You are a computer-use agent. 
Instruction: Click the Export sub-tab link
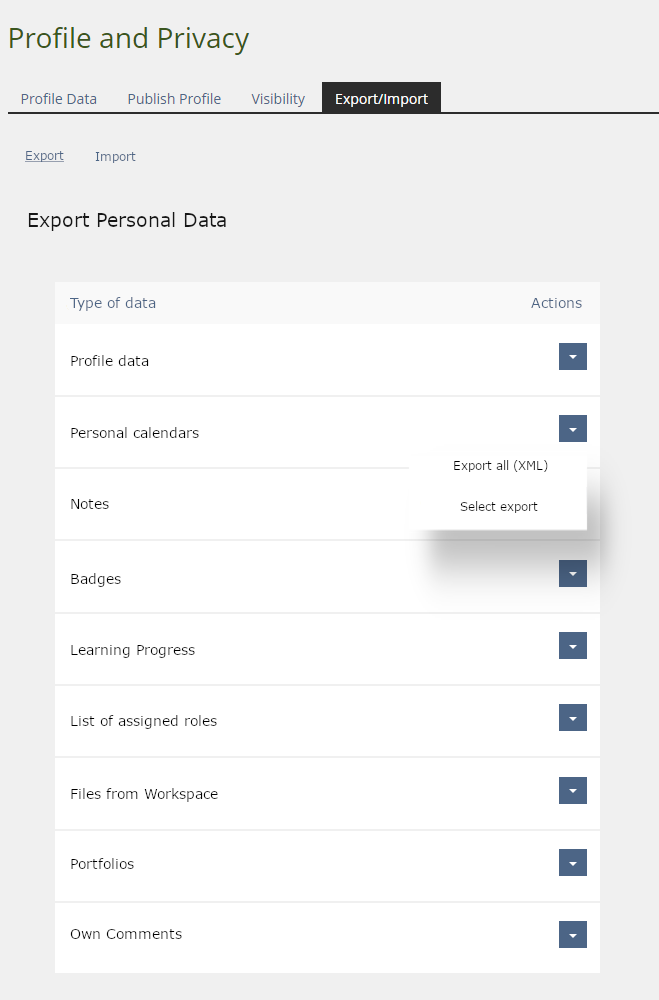(44, 156)
